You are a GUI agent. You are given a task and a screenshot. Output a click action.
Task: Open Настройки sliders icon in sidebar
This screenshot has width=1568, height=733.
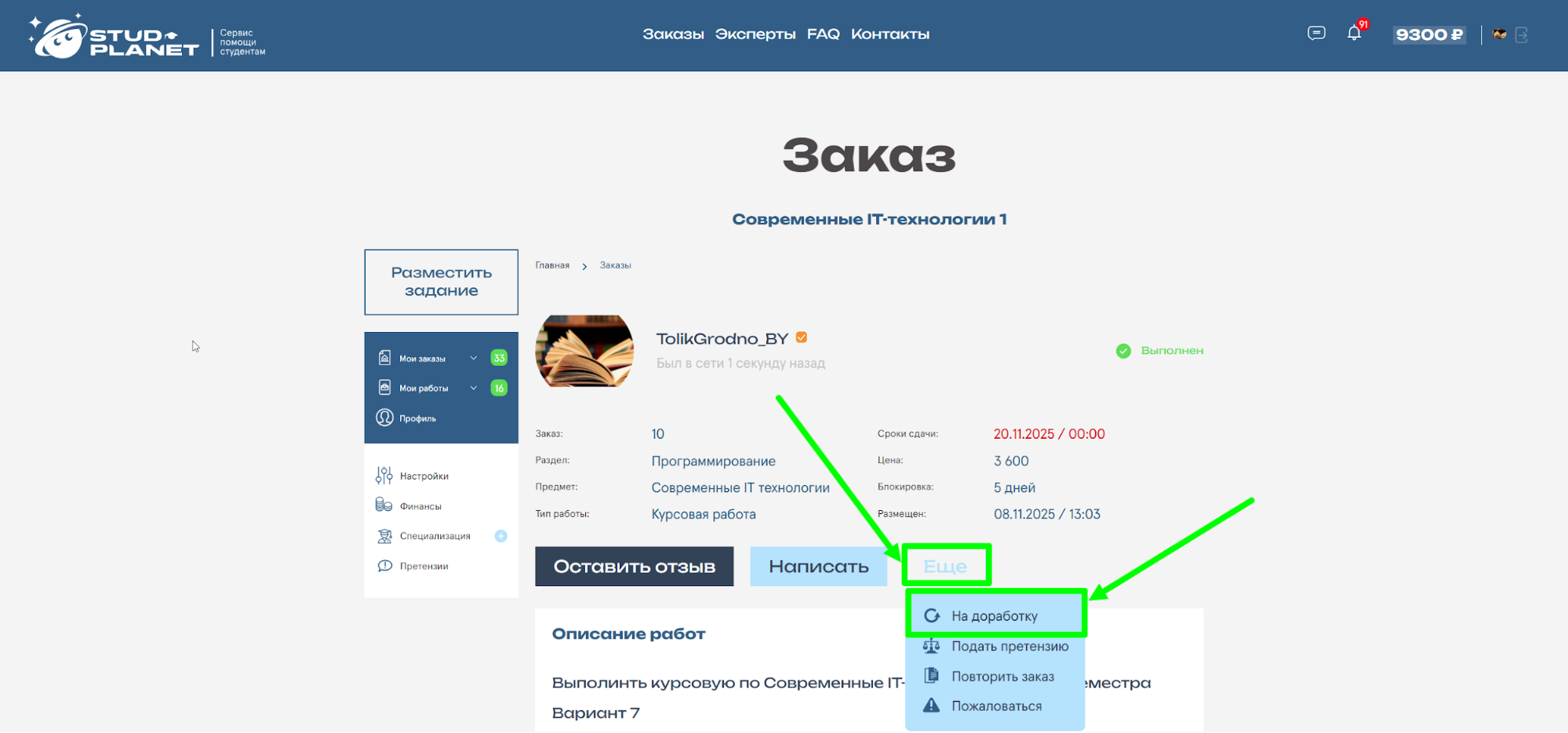384,476
